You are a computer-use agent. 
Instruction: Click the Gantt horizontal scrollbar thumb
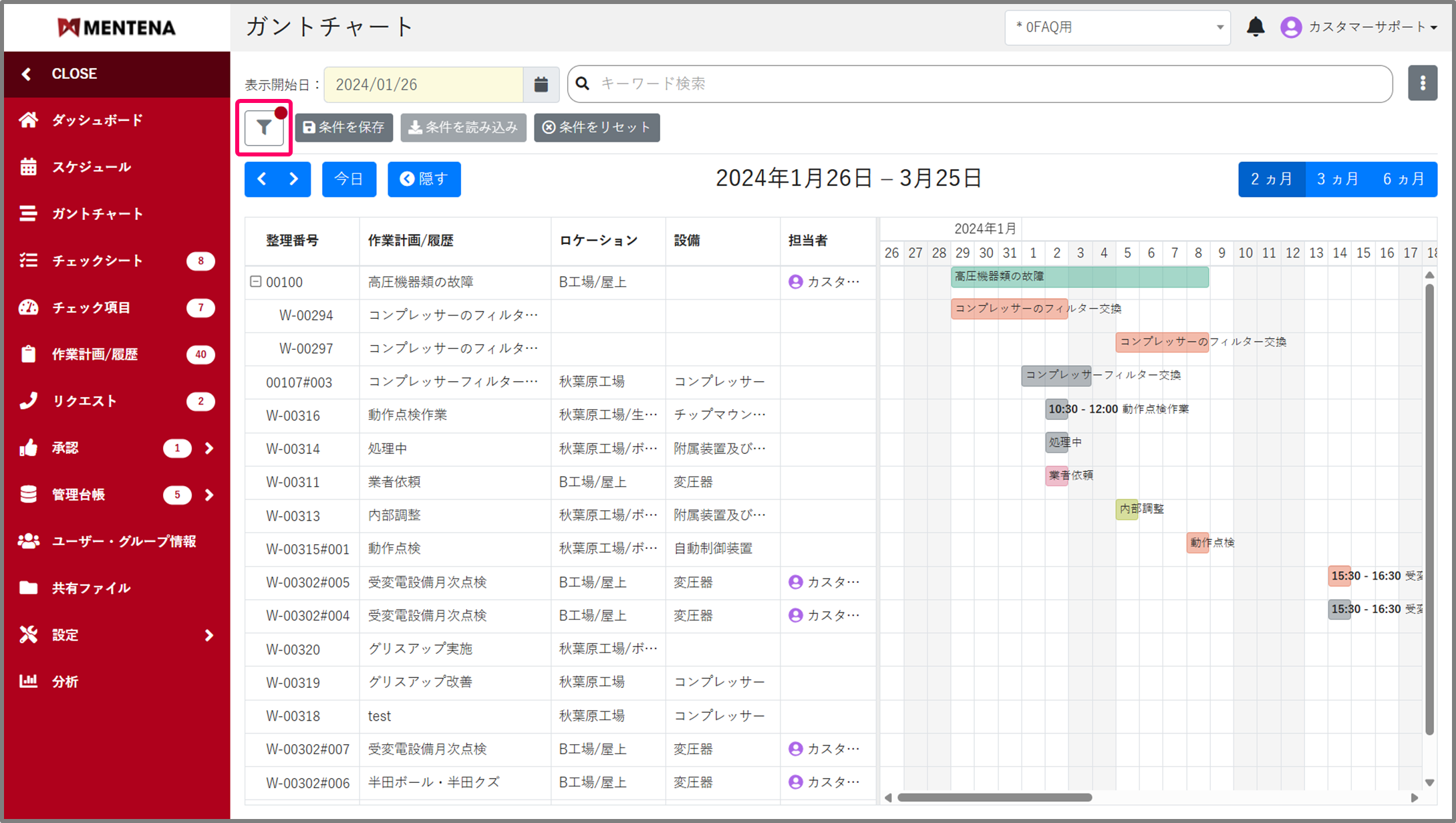click(x=994, y=798)
